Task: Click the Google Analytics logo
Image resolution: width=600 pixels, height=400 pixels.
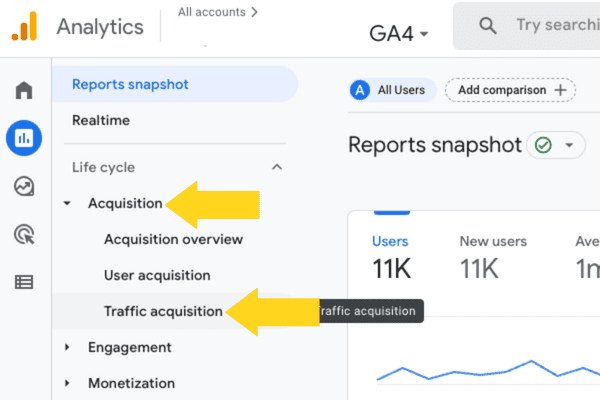Action: click(x=24, y=26)
